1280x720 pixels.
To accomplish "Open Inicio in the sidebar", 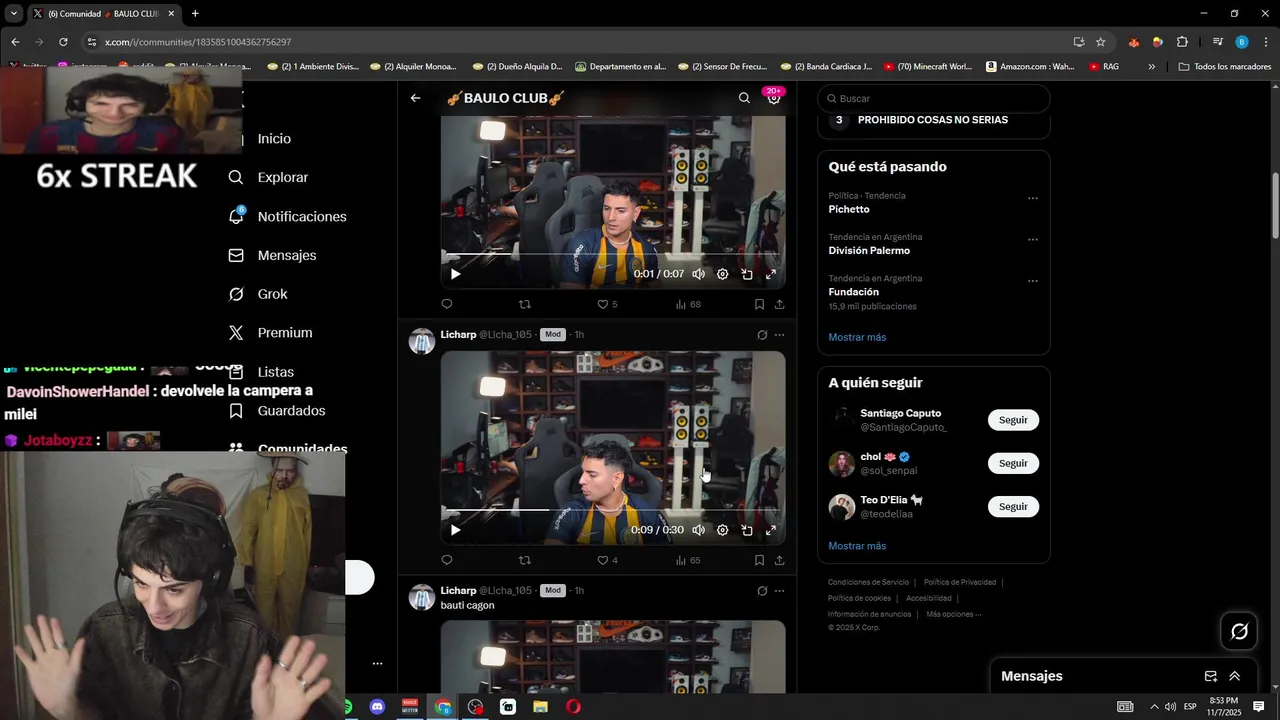I will coord(273,139).
